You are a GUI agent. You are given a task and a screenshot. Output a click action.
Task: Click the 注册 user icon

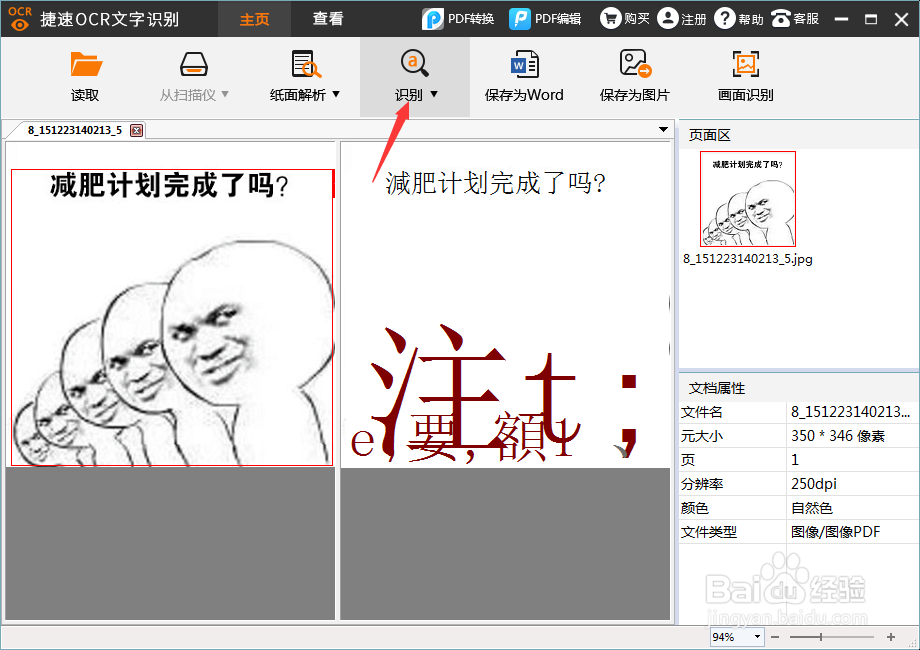point(668,18)
